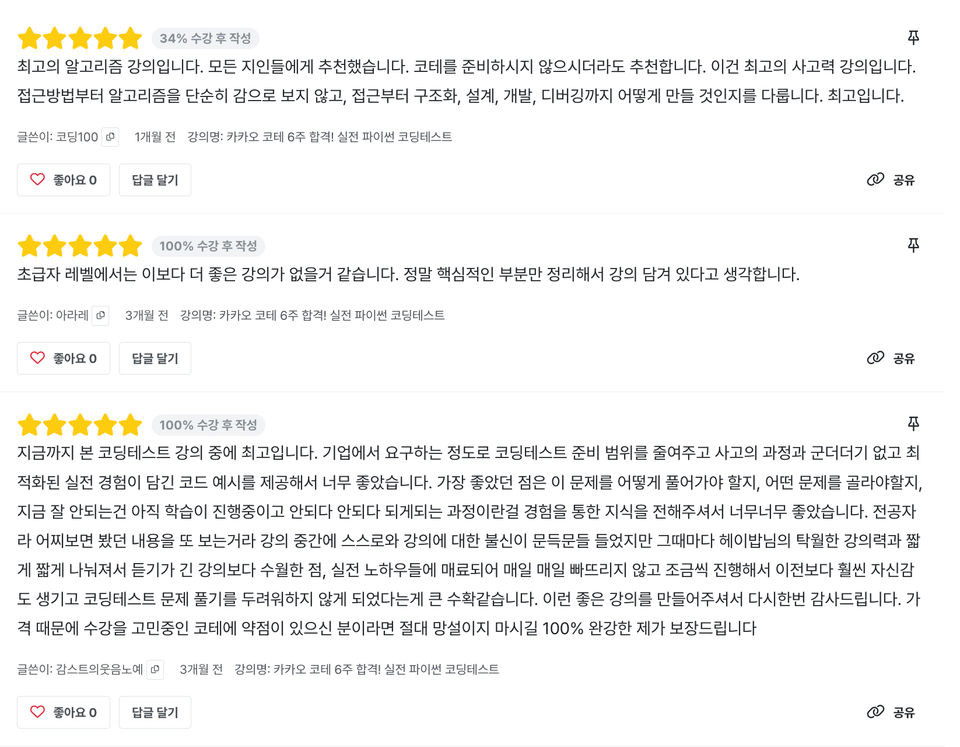Copy the username 아라레
This screenshot has height=747, width=960.
(x=101, y=316)
